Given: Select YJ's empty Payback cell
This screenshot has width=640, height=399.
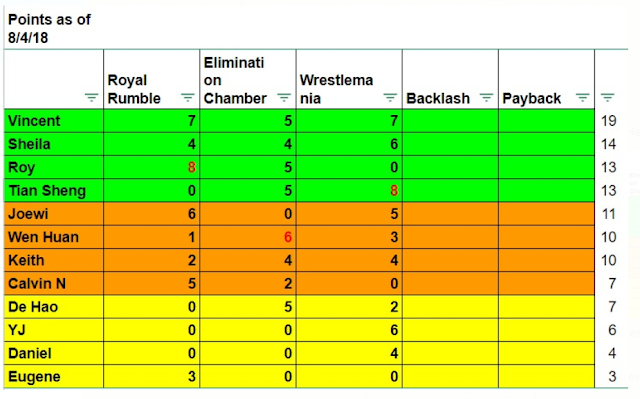Looking at the screenshot, I should click(547, 330).
